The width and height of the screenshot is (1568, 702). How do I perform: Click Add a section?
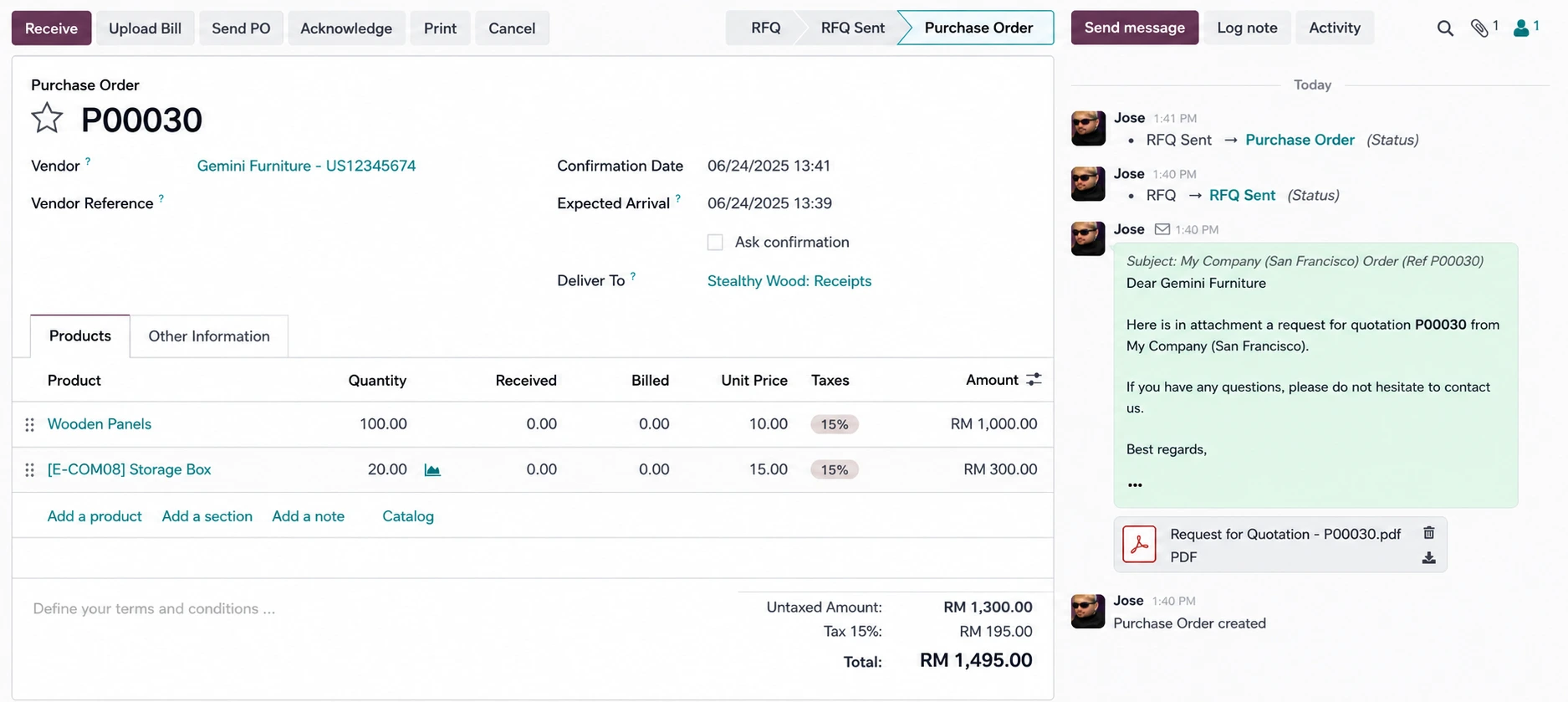[x=207, y=516]
